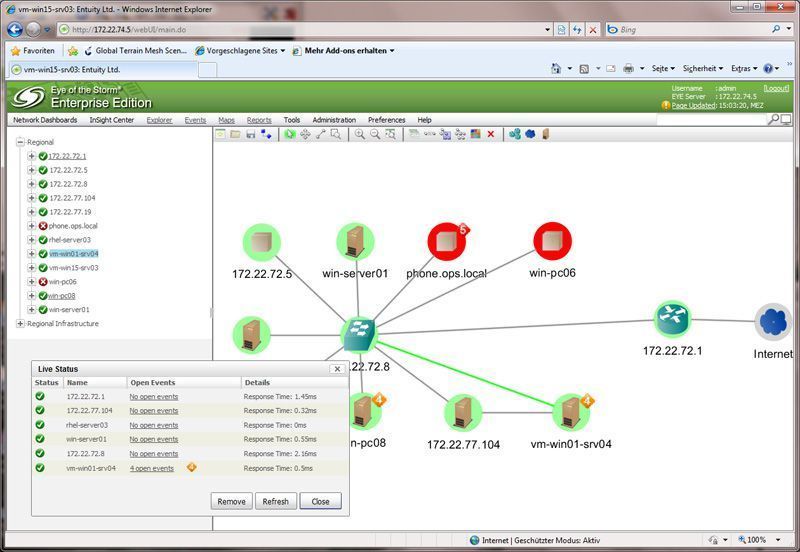This screenshot has height=552, width=800.
Task: Select the pan move arrows tool
Action: tap(305, 134)
